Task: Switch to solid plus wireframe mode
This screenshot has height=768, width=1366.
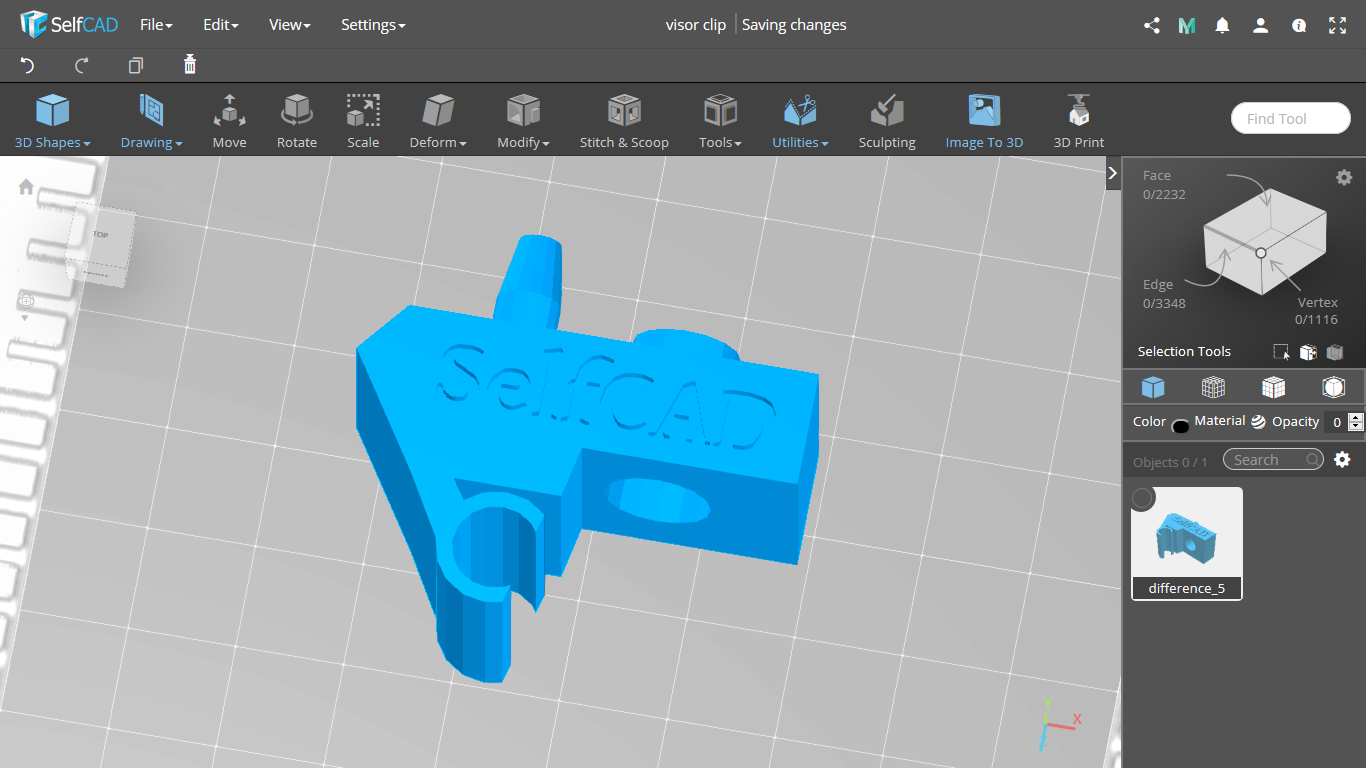Action: [1273, 387]
